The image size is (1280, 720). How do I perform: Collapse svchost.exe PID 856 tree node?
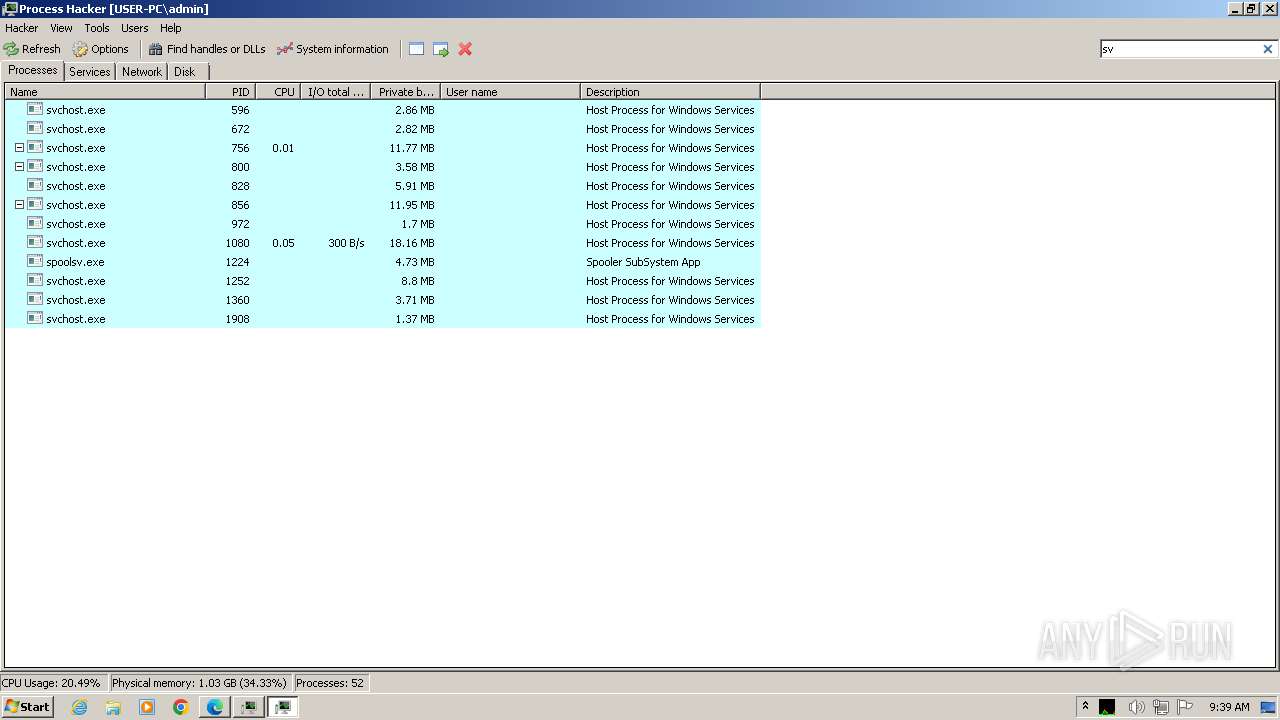pyautogui.click(x=19, y=205)
